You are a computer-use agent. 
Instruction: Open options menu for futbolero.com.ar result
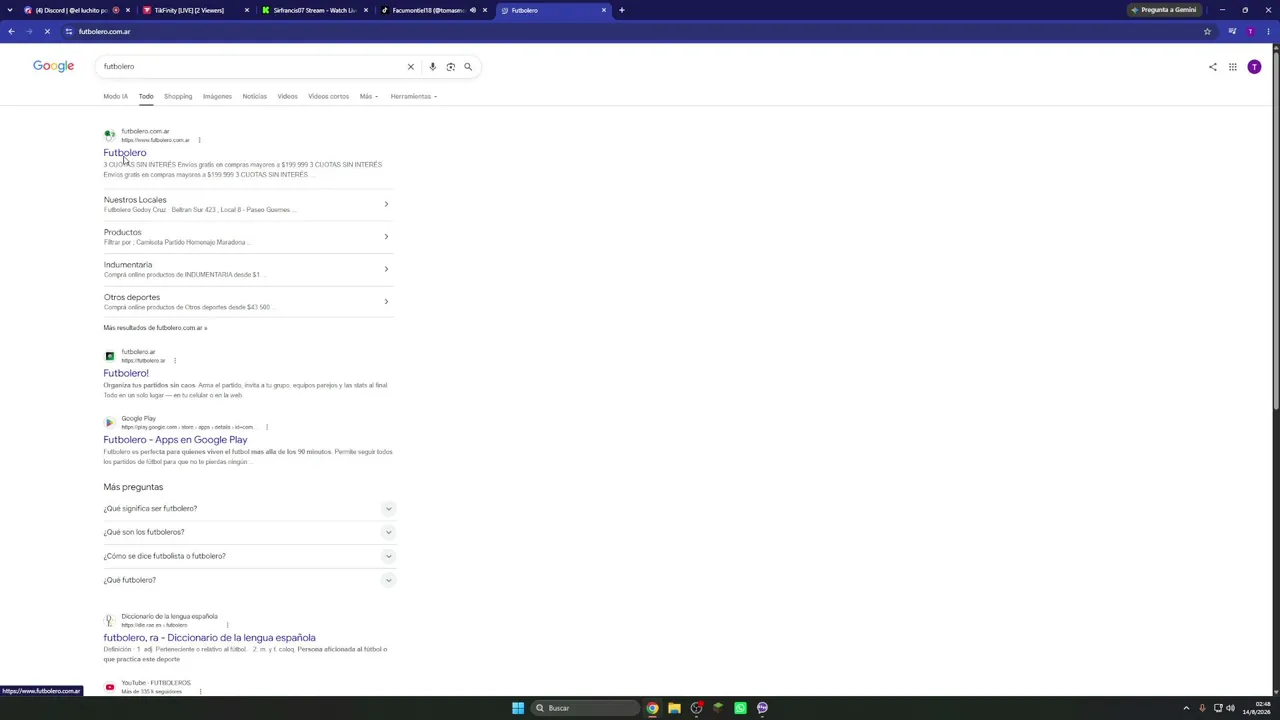tap(199, 140)
